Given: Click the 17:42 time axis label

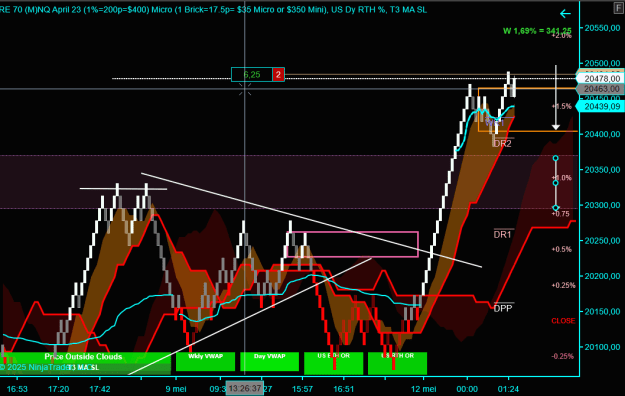Looking at the screenshot, I should tap(100, 389).
